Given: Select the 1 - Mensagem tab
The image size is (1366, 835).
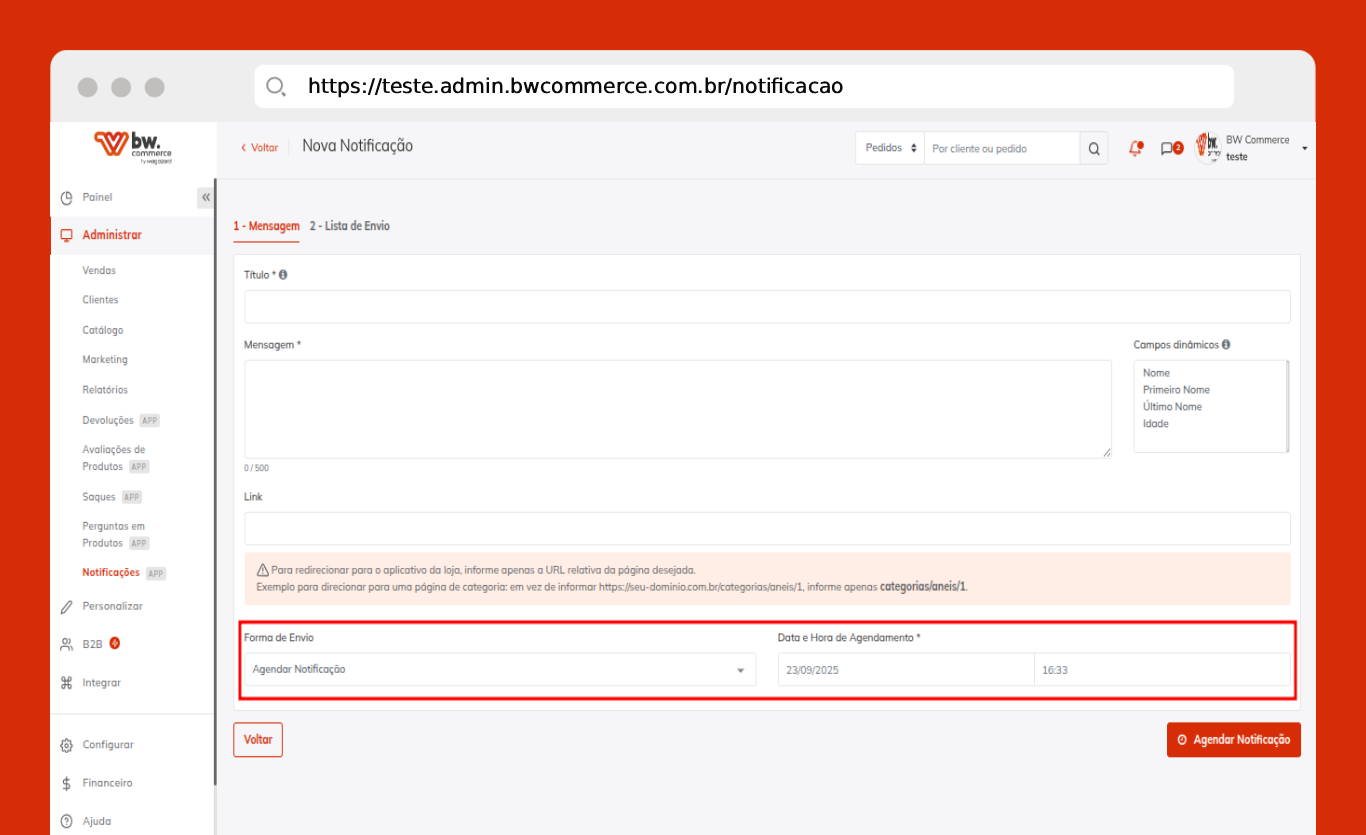Looking at the screenshot, I should point(266,226).
